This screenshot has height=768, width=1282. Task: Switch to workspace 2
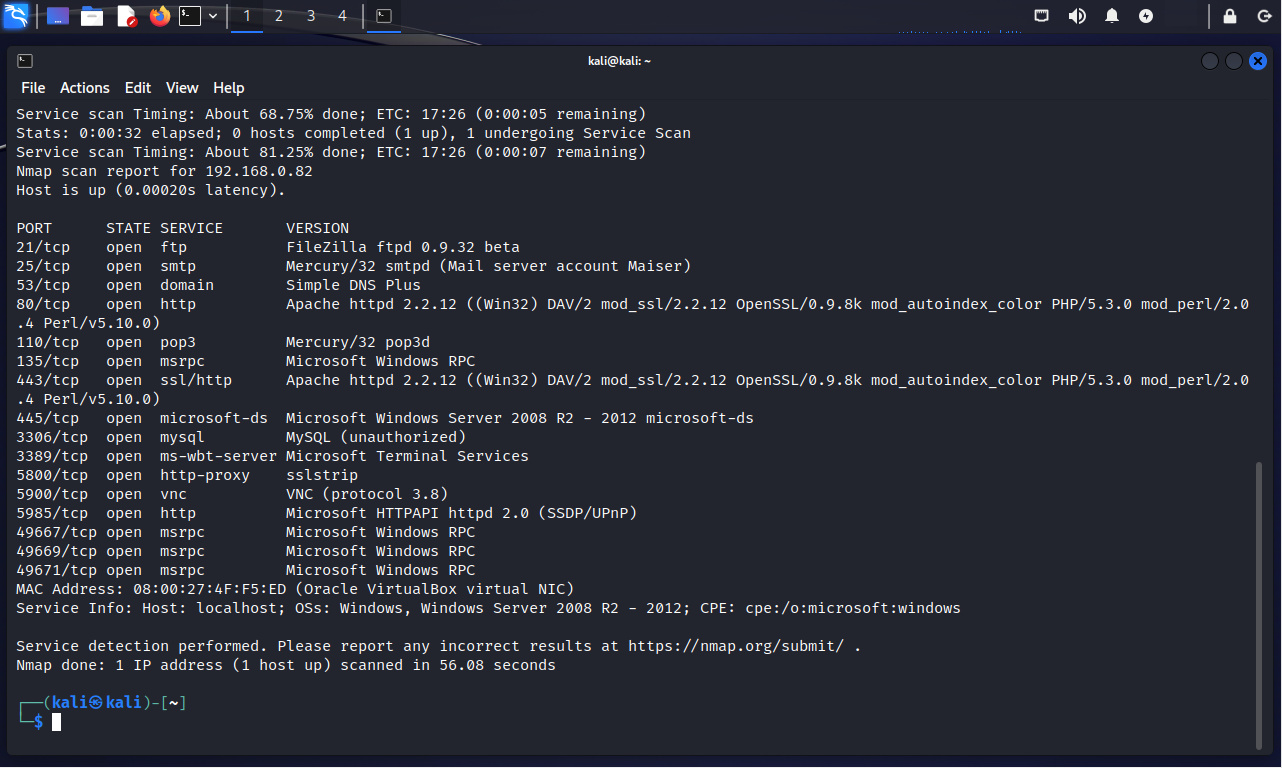pyautogui.click(x=279, y=16)
